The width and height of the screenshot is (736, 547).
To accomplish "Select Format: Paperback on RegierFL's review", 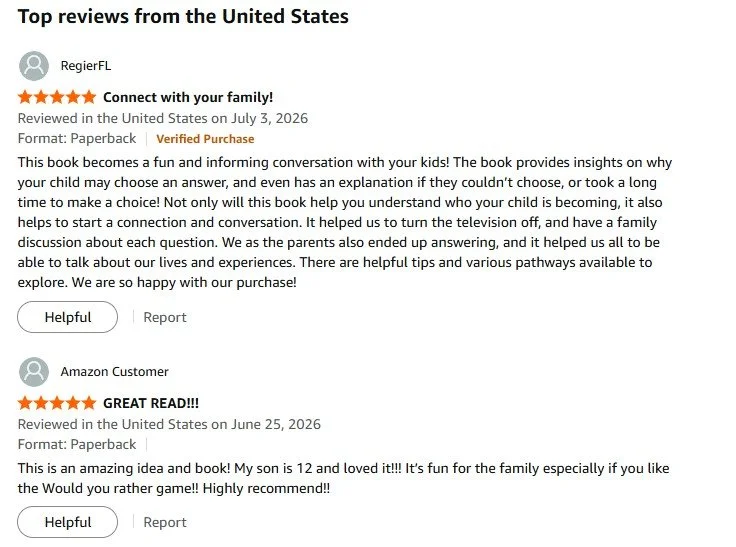I will (x=77, y=139).
